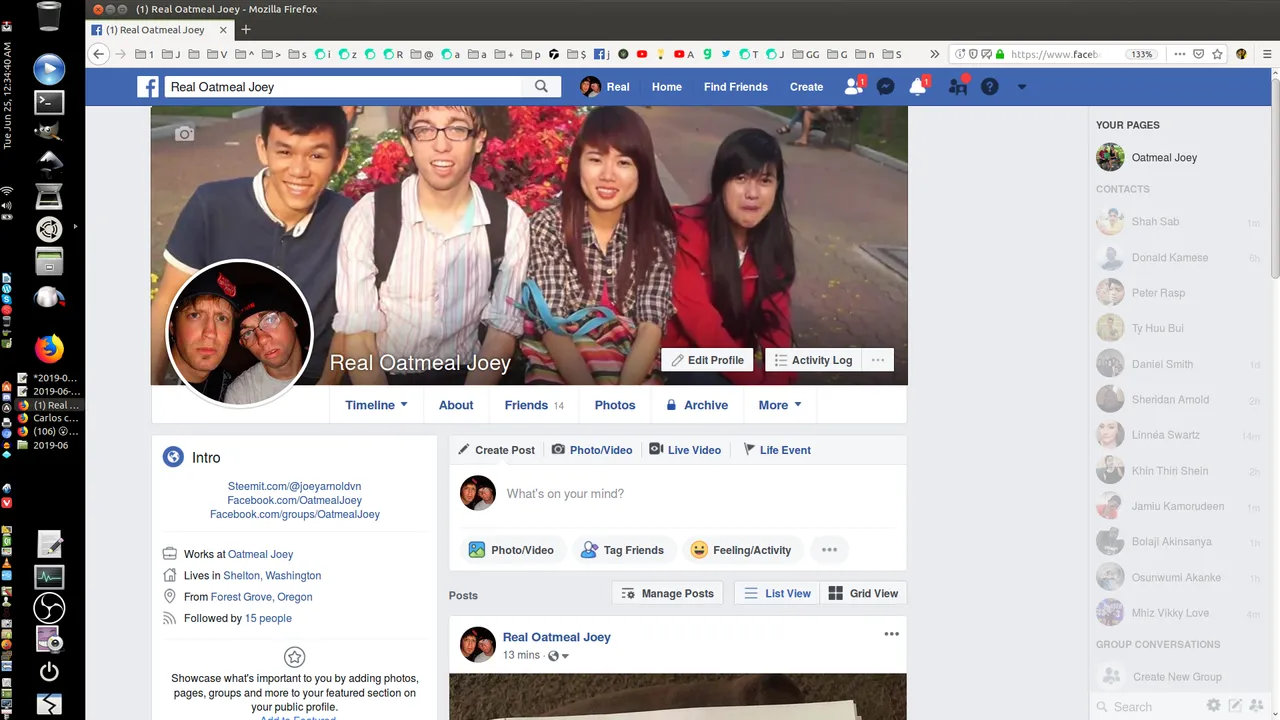The height and width of the screenshot is (720, 1280).
Task: Click Find Friends in header
Action: tap(736, 87)
